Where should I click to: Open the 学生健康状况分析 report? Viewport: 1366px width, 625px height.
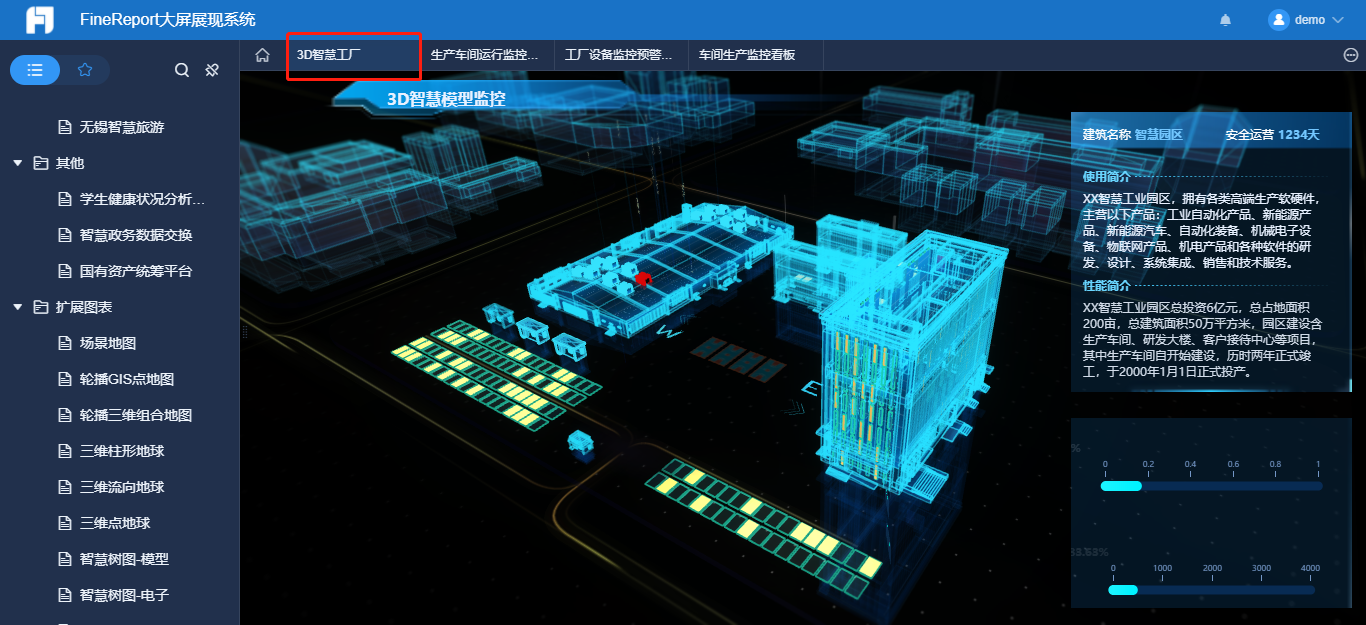pyautogui.click(x=142, y=199)
